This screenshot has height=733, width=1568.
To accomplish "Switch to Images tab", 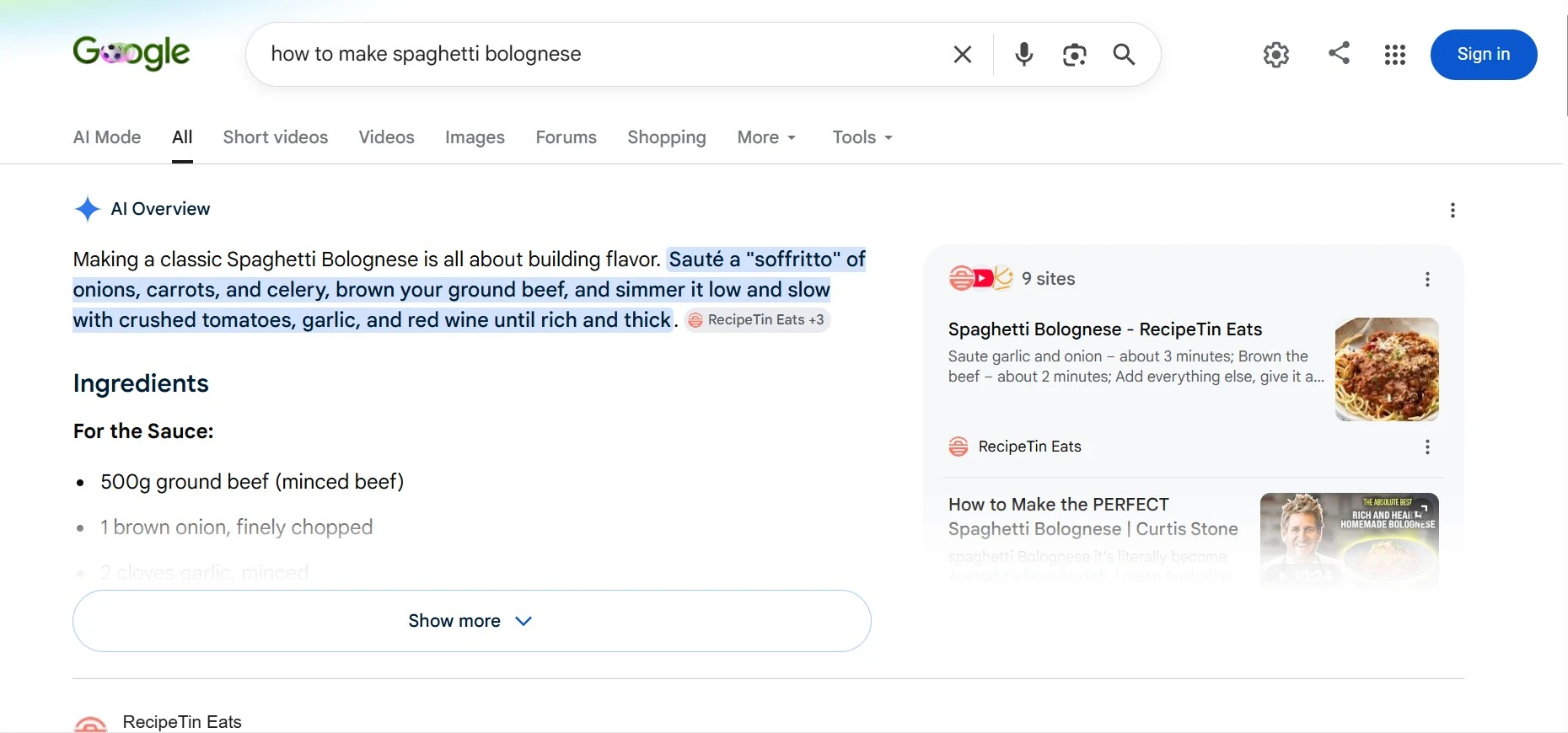I will 475,137.
